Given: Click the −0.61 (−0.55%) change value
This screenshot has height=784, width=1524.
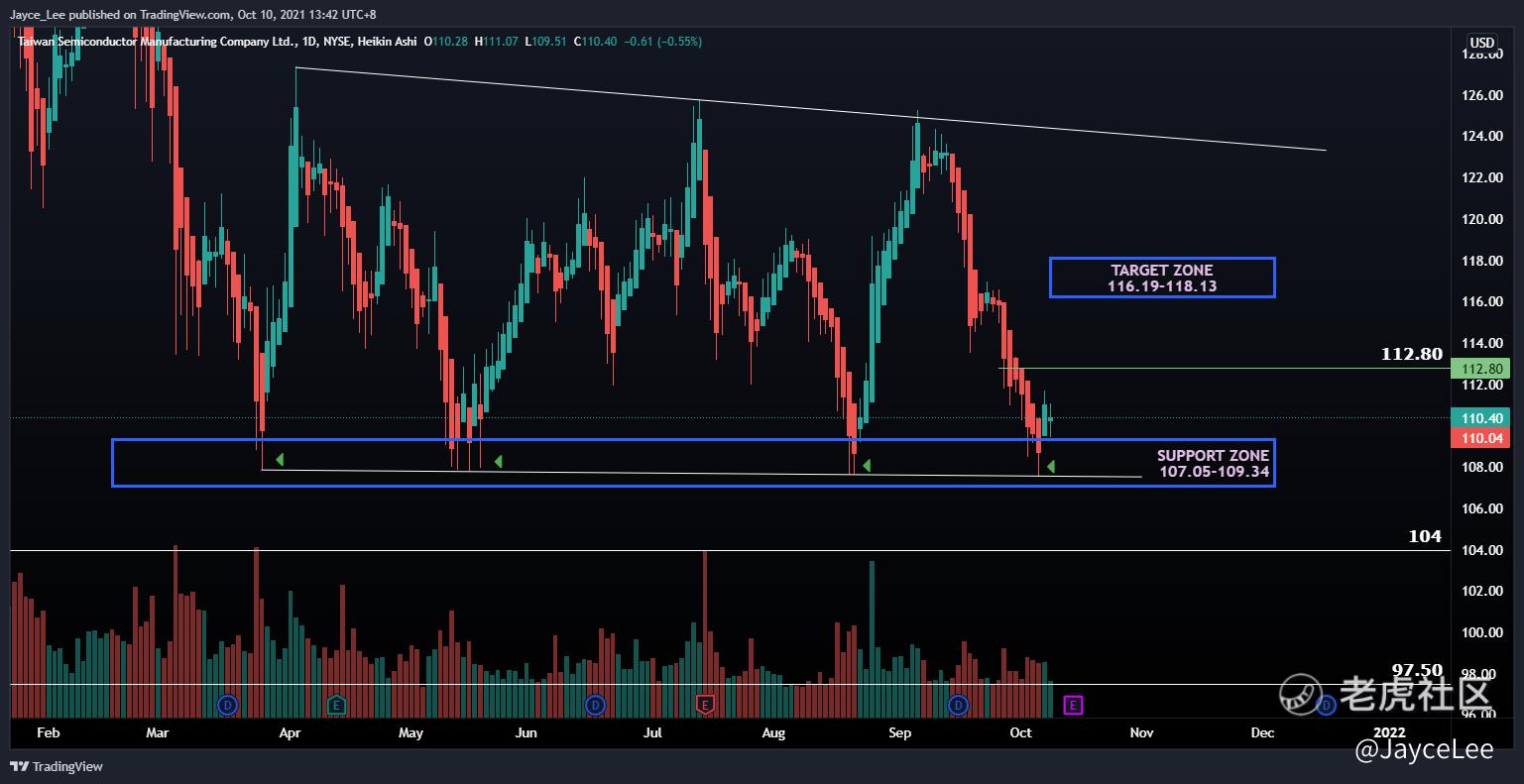Looking at the screenshot, I should coord(663,42).
